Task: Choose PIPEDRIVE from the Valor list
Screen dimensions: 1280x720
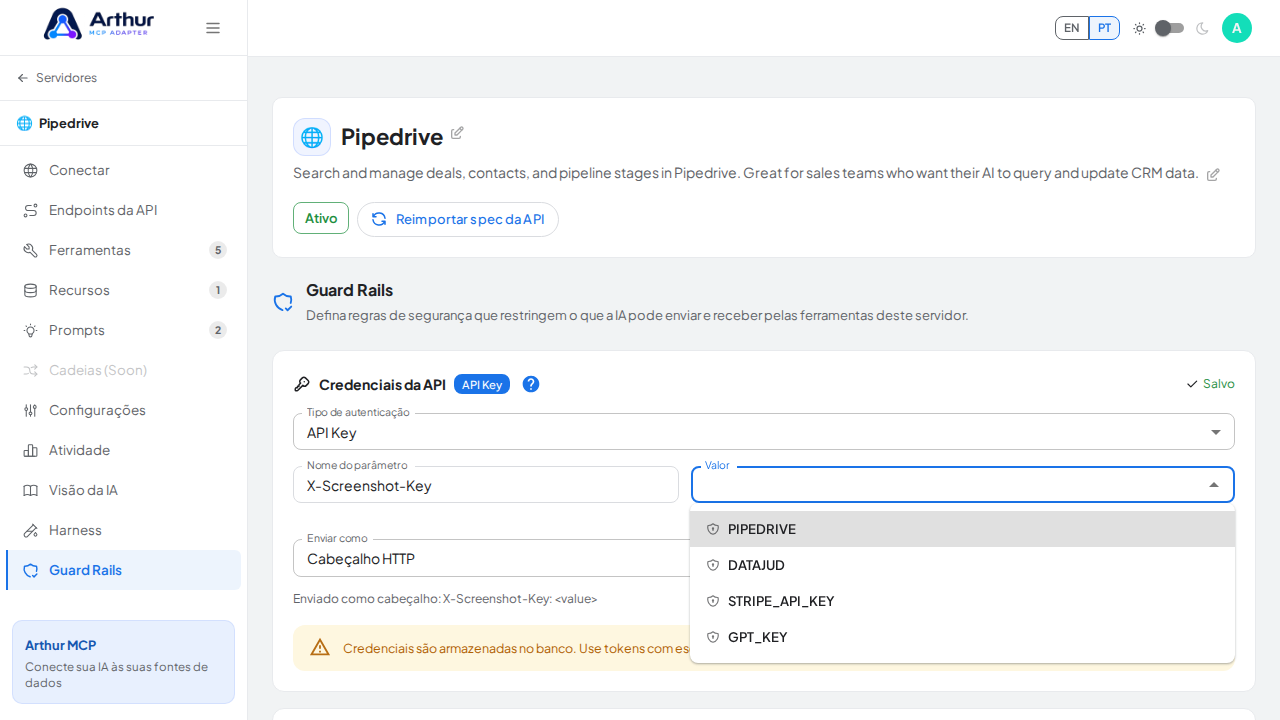Action: pyautogui.click(x=962, y=529)
